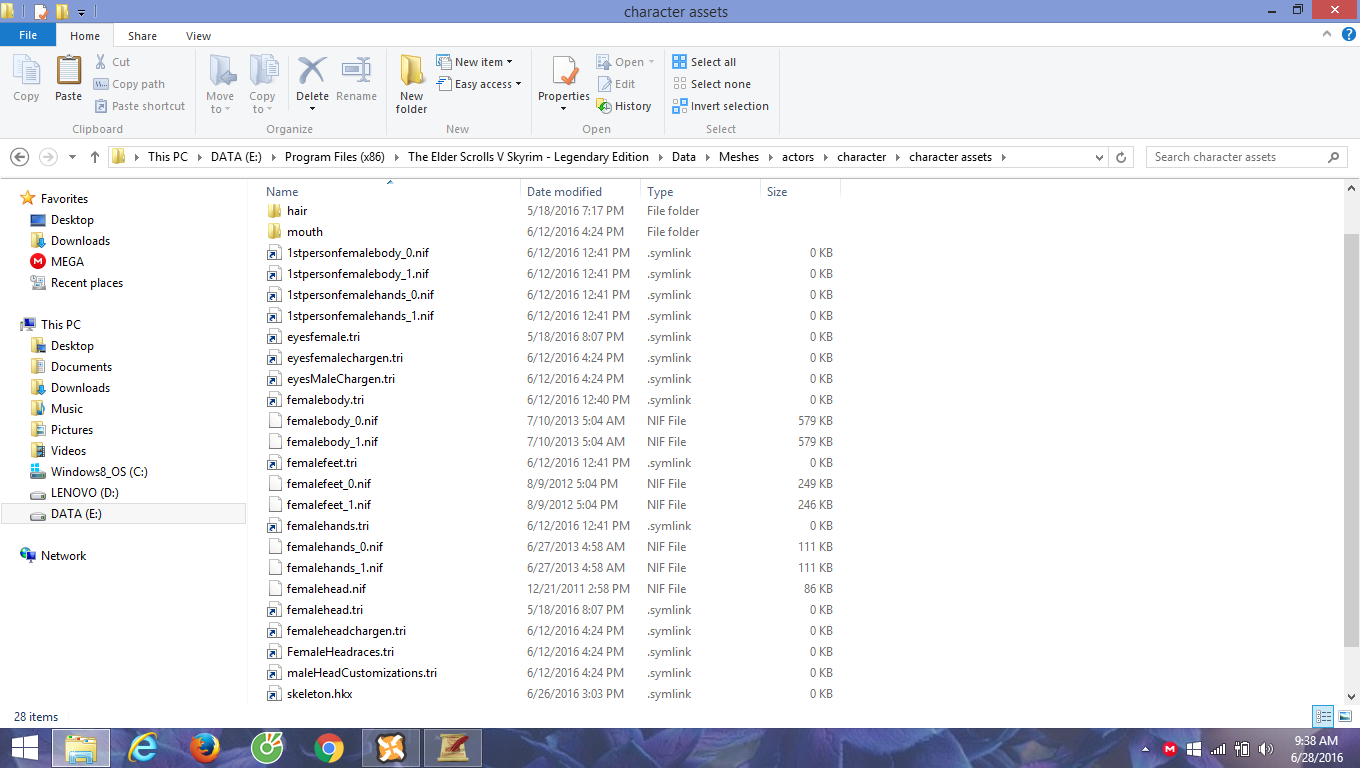The image size is (1360, 768).
Task: Expand the Delete options arrow
Action: point(312,108)
